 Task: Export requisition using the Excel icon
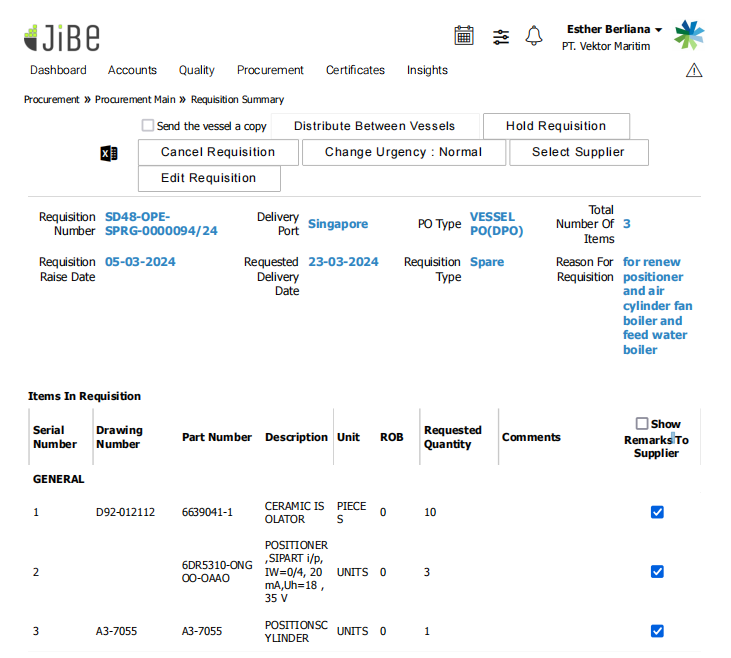tap(109, 153)
